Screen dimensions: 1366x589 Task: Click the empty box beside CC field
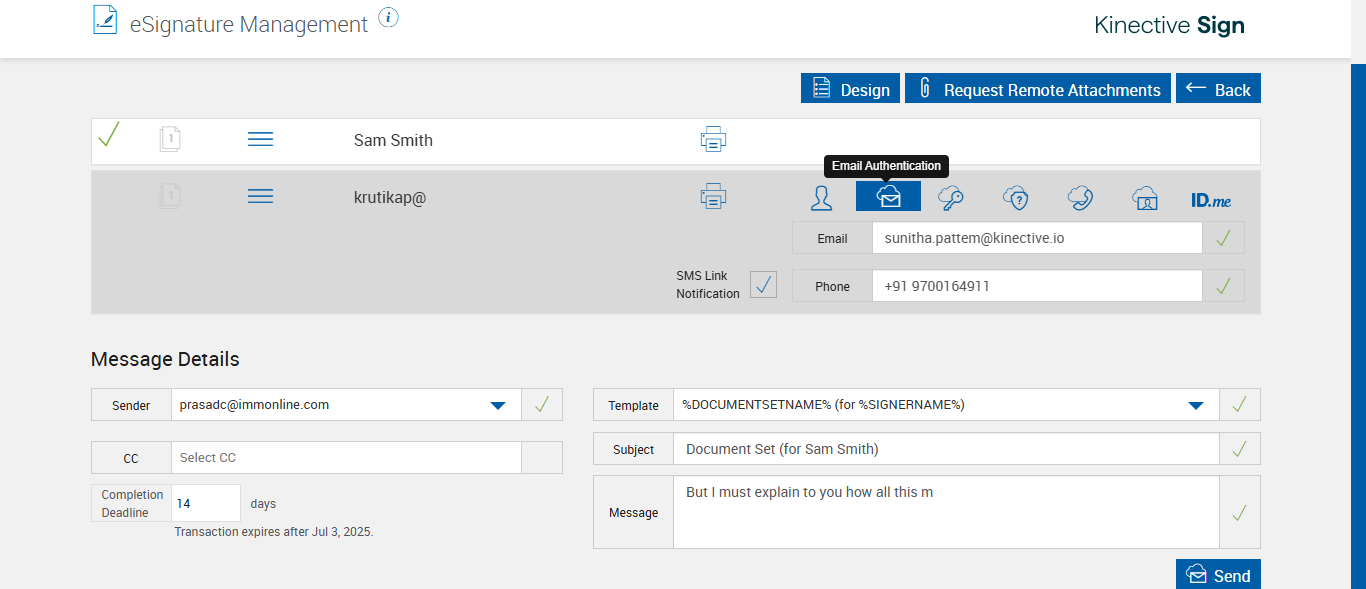click(x=542, y=457)
